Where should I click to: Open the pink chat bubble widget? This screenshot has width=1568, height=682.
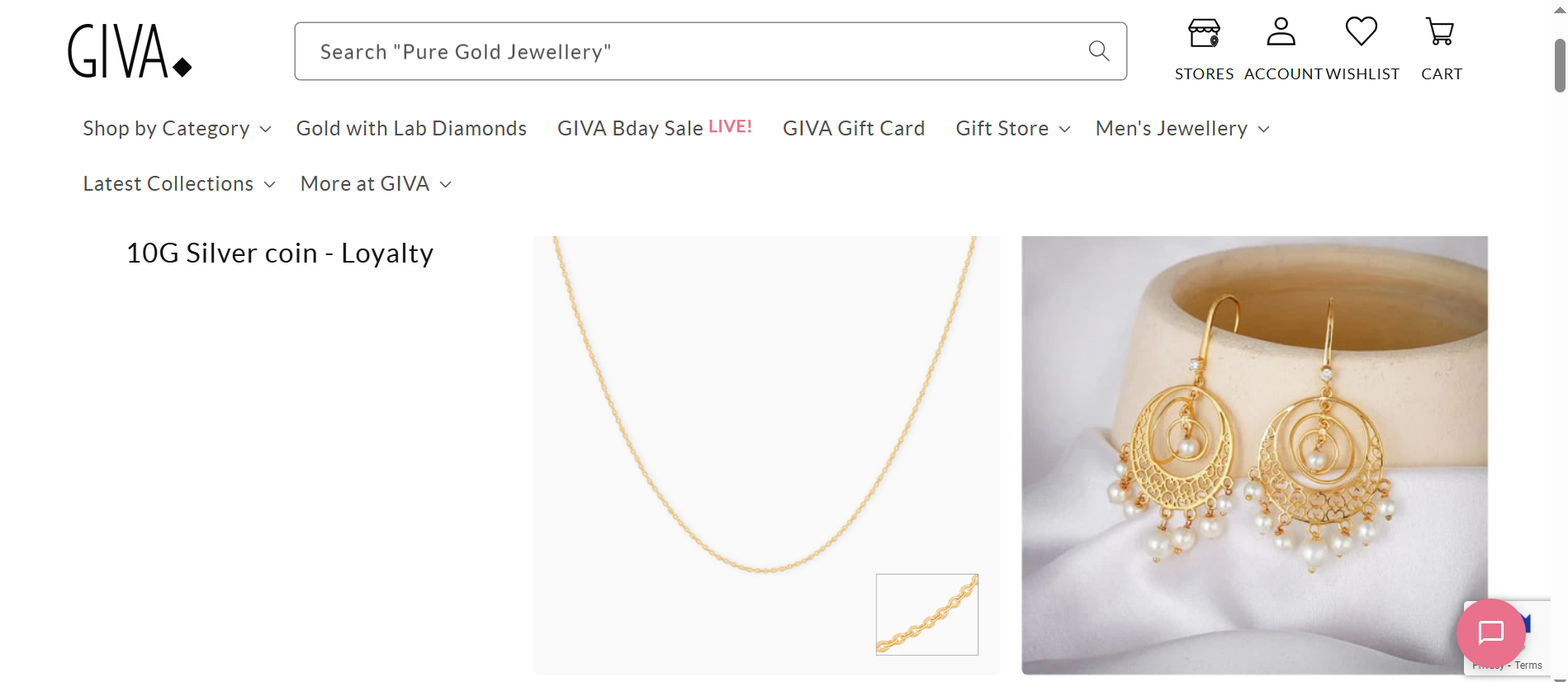tap(1490, 633)
